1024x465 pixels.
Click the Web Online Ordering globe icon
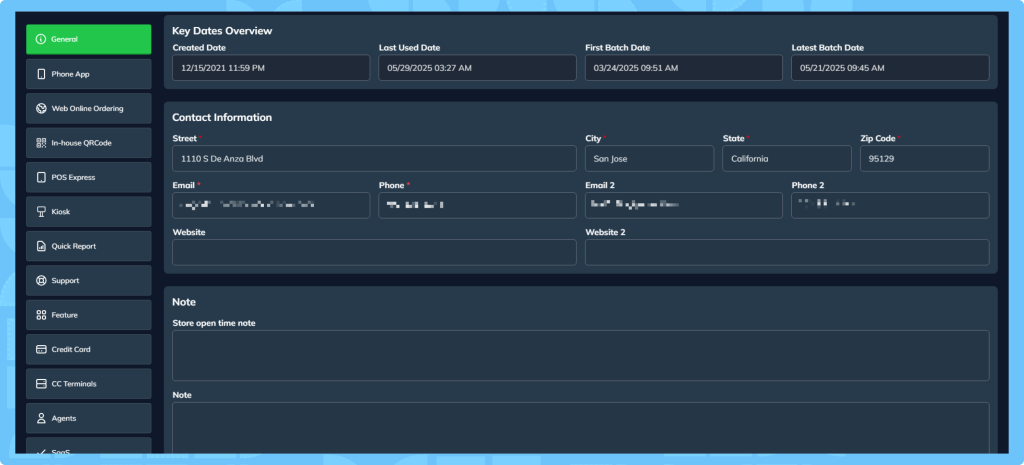pos(41,108)
